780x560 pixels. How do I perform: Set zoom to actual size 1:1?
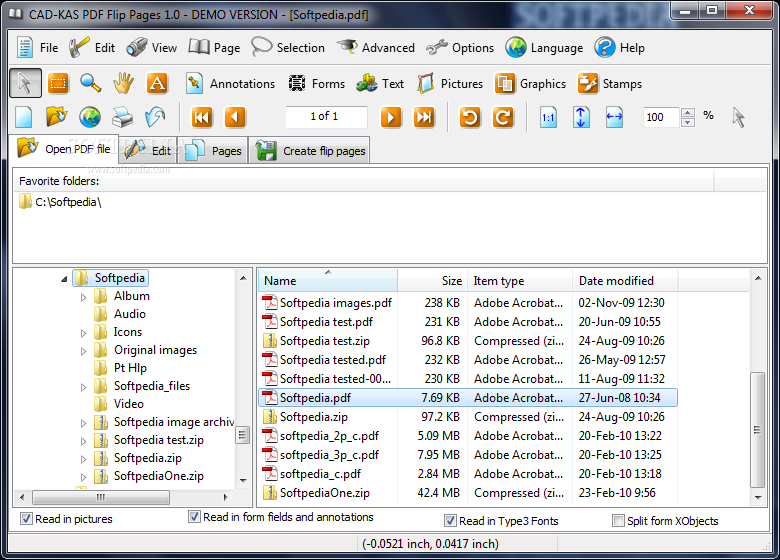tap(548, 117)
